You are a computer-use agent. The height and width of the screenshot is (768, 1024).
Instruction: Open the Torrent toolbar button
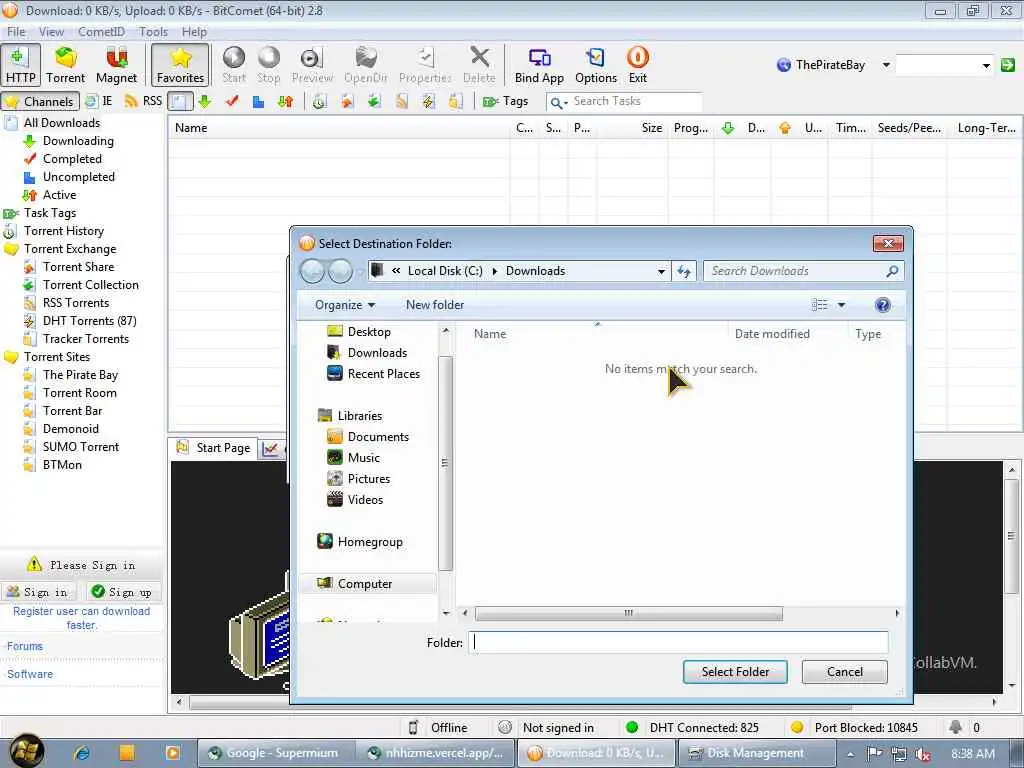[x=65, y=65]
